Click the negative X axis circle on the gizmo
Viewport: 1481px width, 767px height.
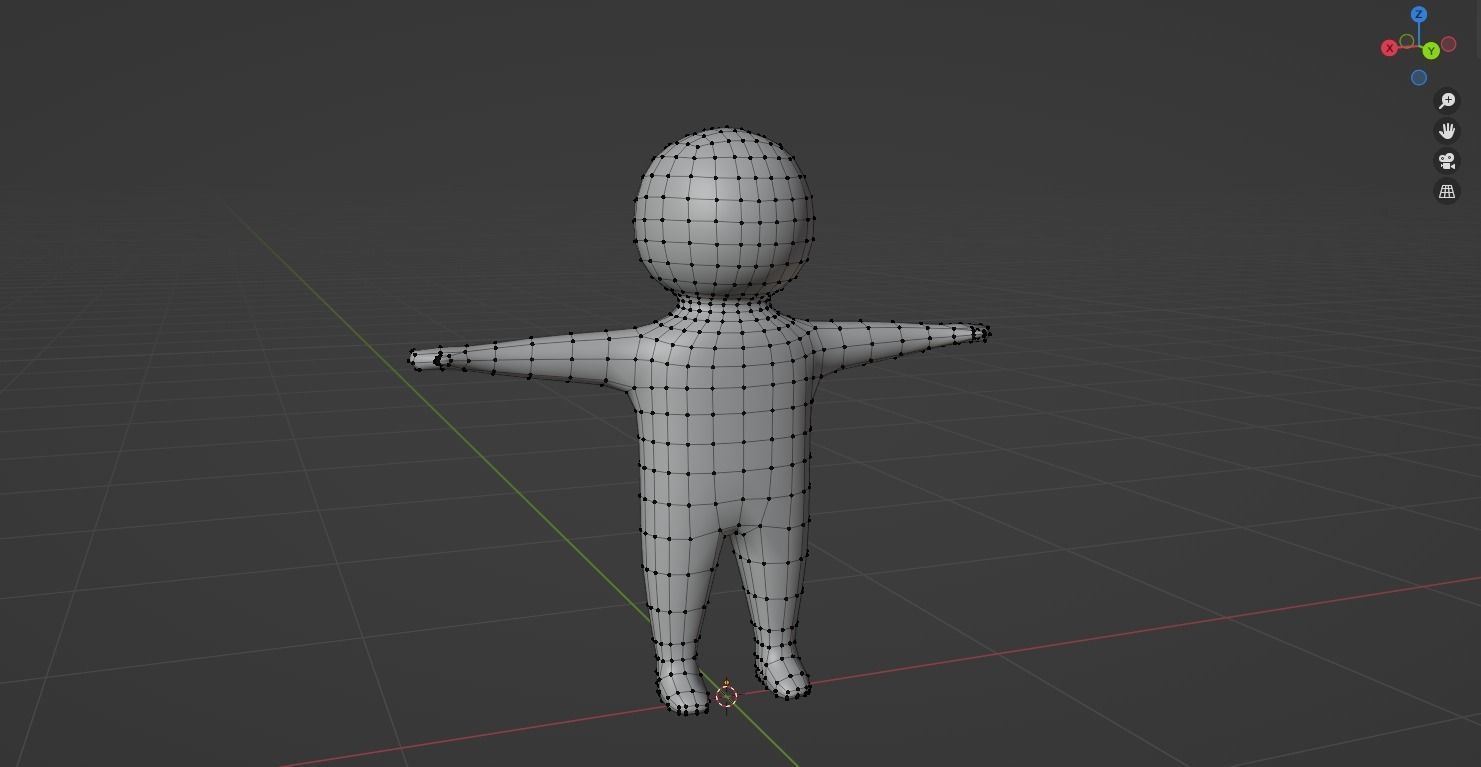pos(1448,44)
